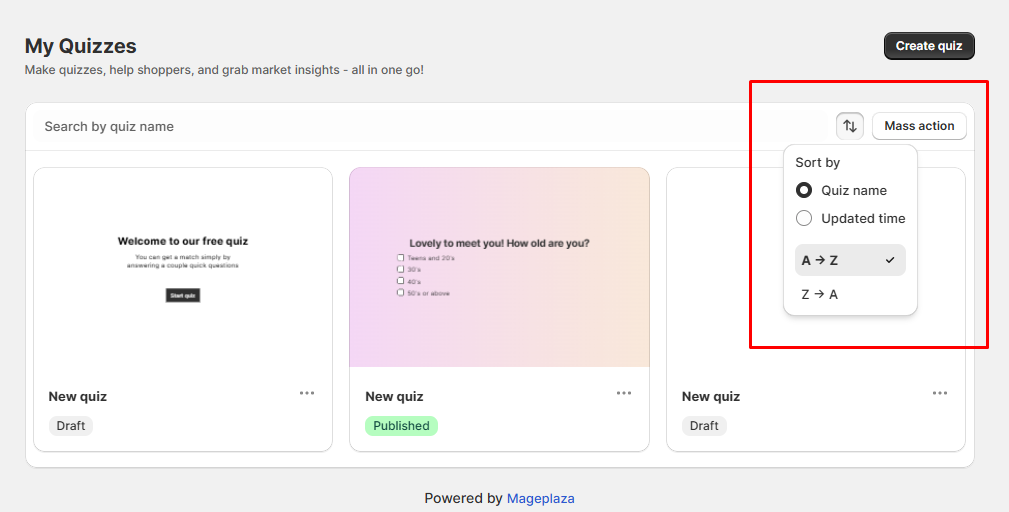Viewport: 1009px width, 512px height.
Task: Click the Published status badge
Action: click(x=401, y=426)
